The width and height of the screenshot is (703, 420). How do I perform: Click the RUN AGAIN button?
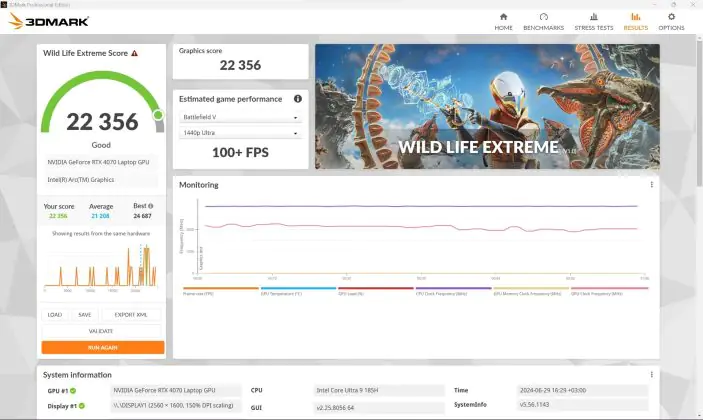point(103,347)
